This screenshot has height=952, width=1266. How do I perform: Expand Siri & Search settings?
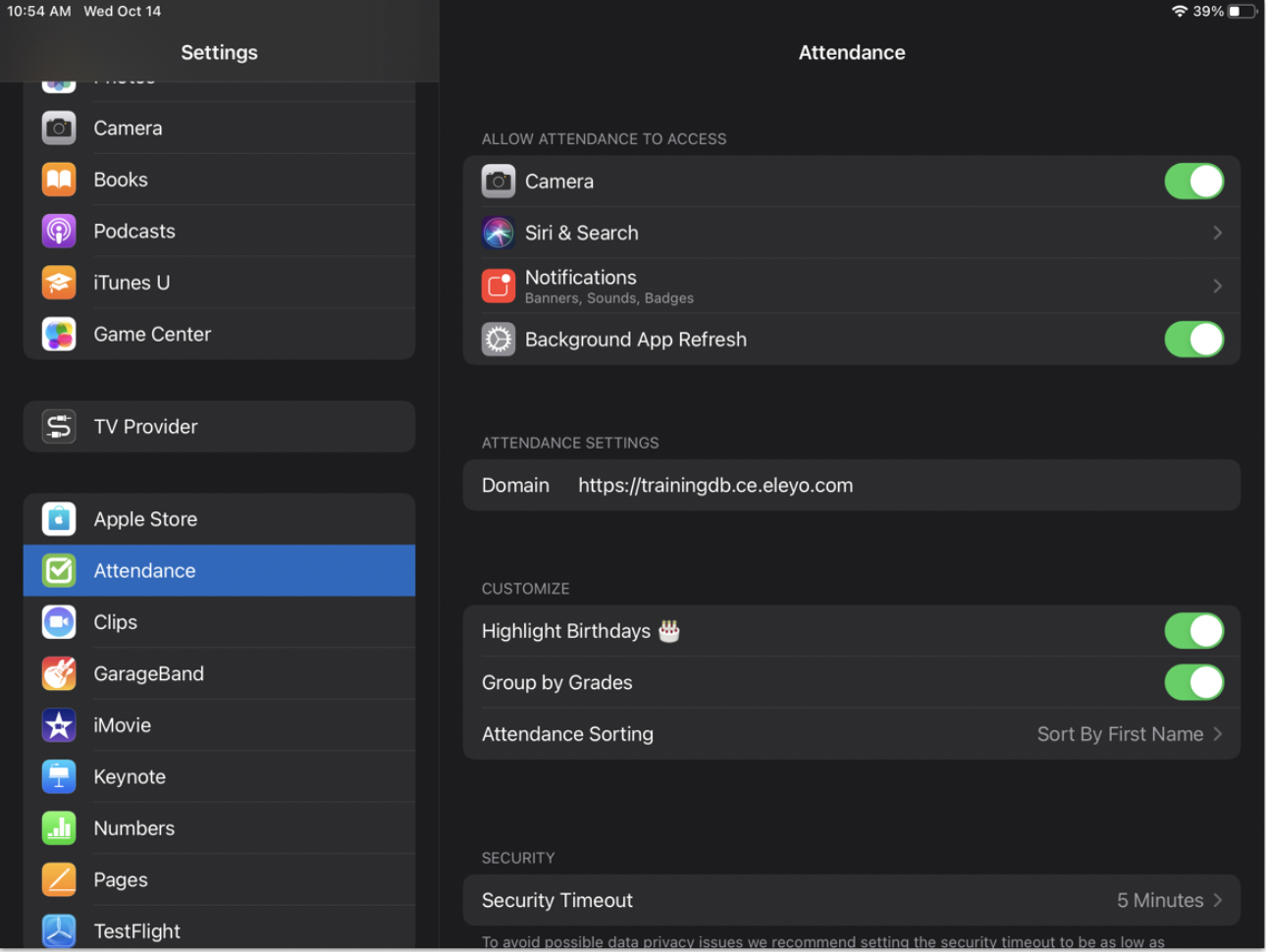1217,233
